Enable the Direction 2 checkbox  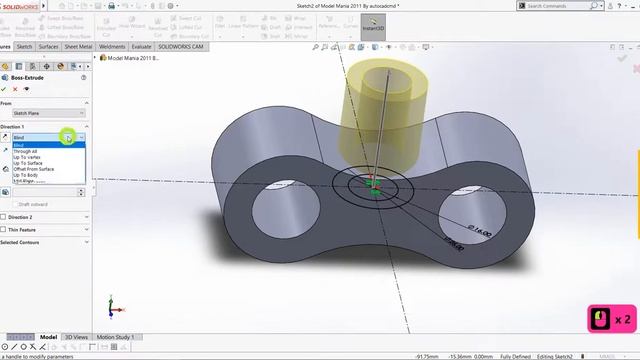[x=3, y=217]
